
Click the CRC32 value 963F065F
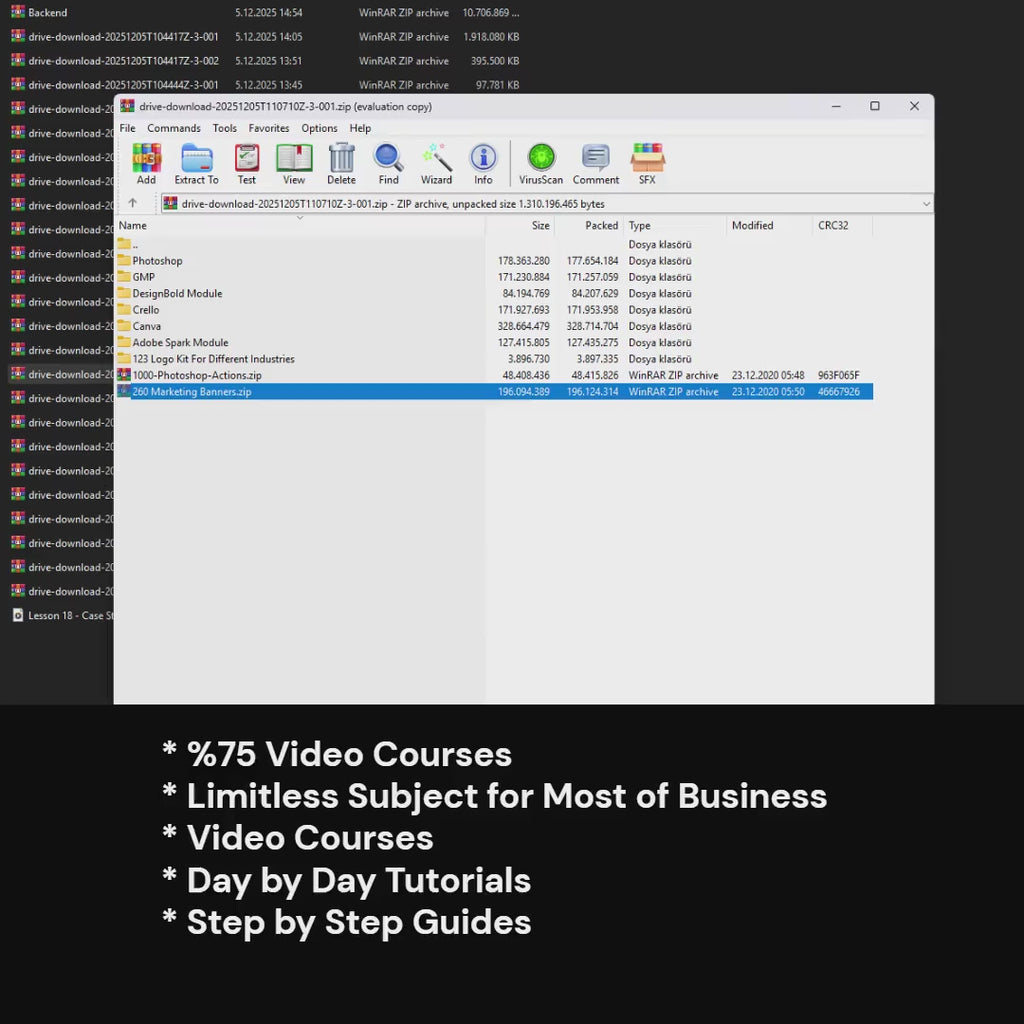tap(839, 375)
